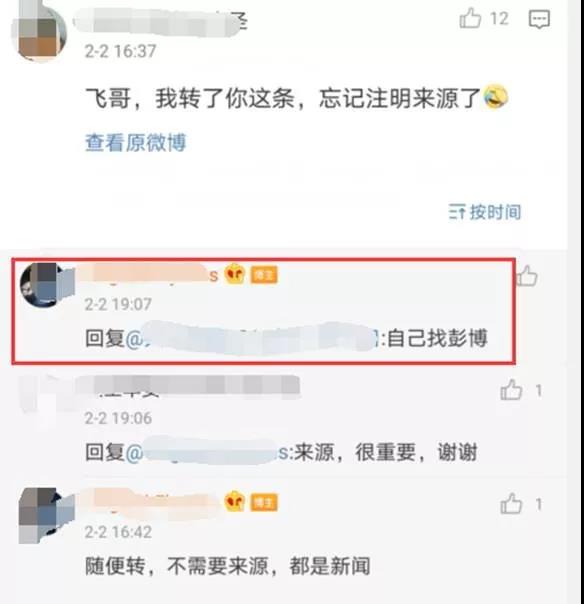
Task: Change sort order via 按时间
Action: (x=485, y=212)
